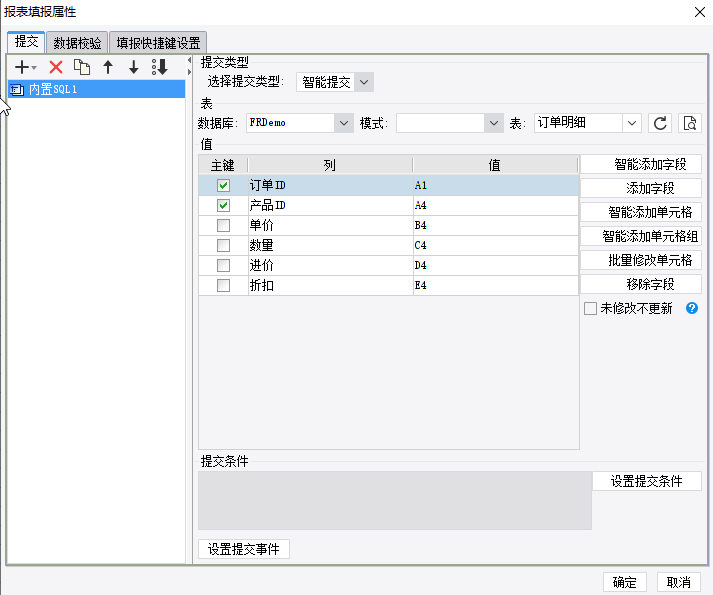This screenshot has height=595, width=713.
Task: Select the 数量 column cell
Action: 330,245
